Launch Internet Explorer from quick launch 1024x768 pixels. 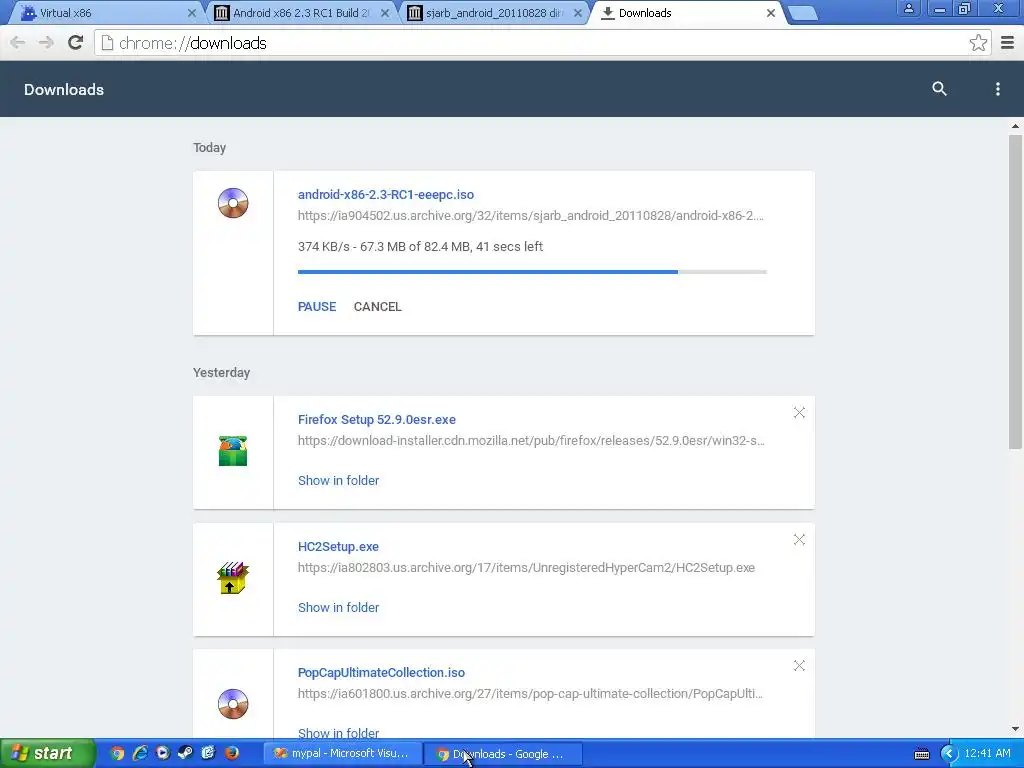click(140, 754)
